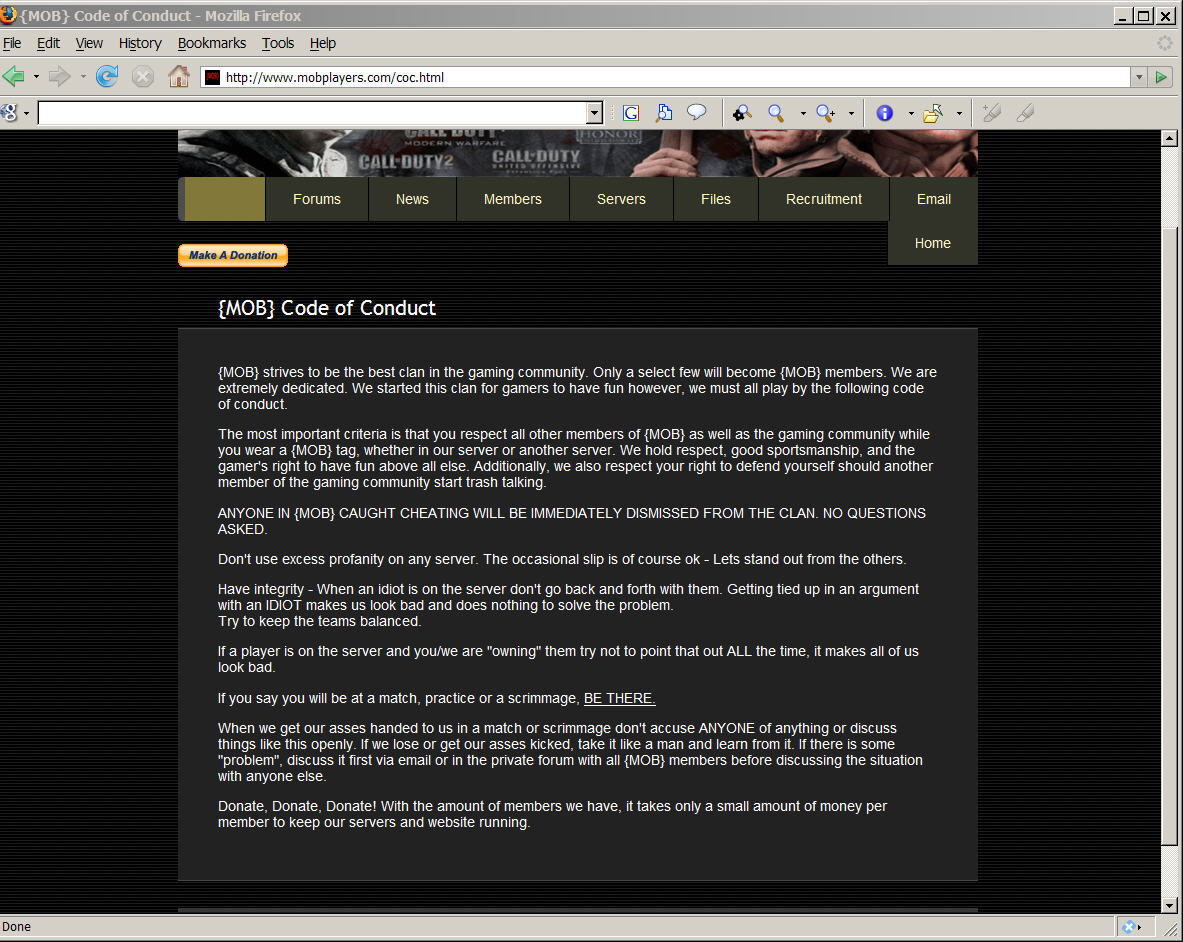
Task: Open the Back button history dropdown arrow
Action: click(36, 77)
